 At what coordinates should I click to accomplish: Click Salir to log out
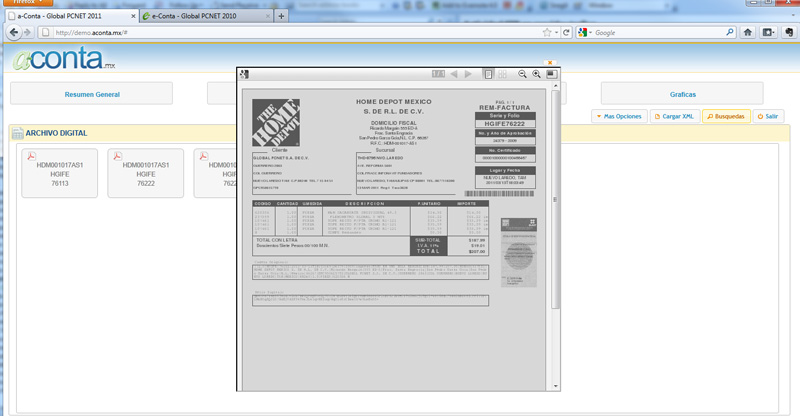tap(768, 116)
